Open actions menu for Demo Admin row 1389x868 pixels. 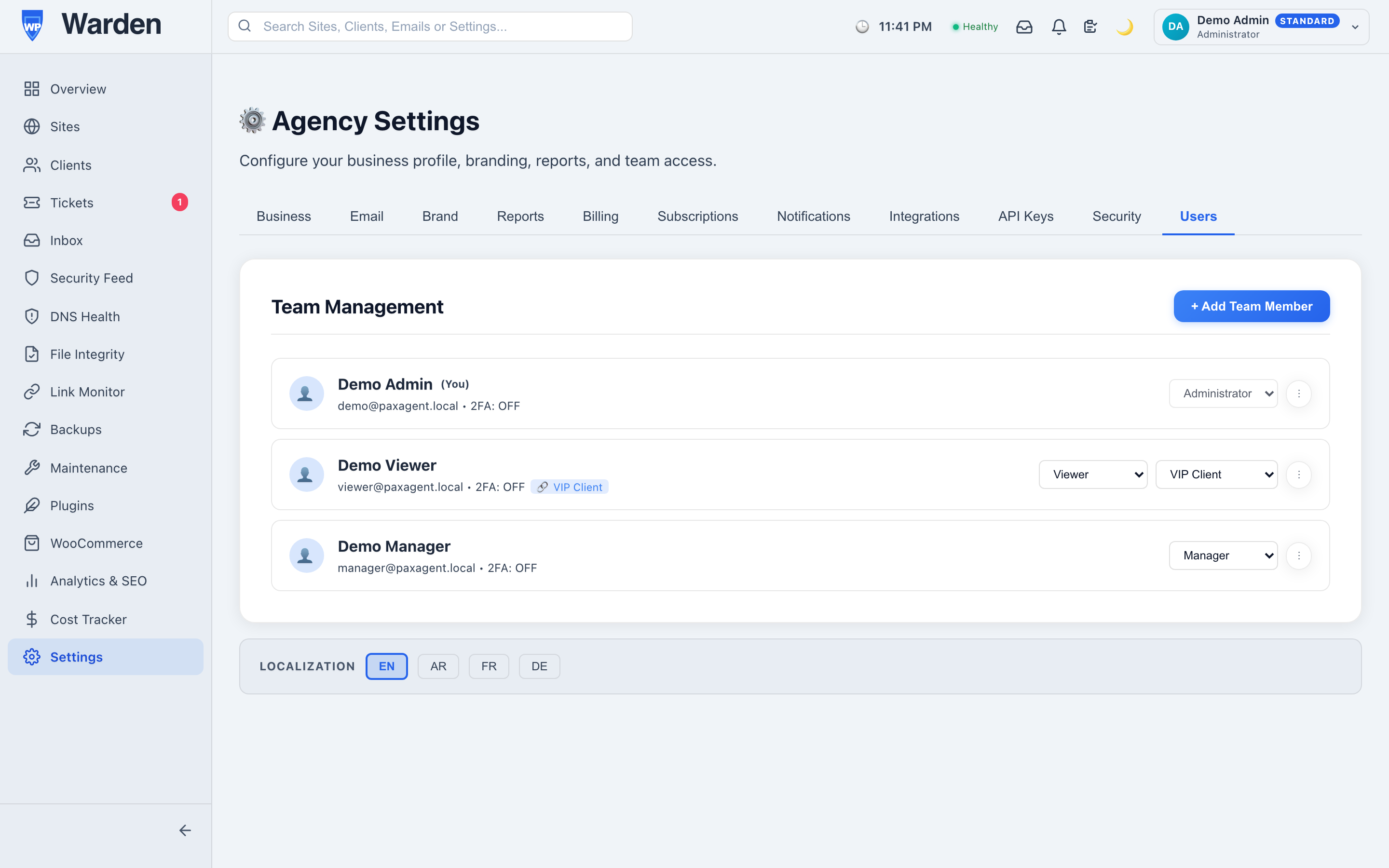pyautogui.click(x=1299, y=394)
